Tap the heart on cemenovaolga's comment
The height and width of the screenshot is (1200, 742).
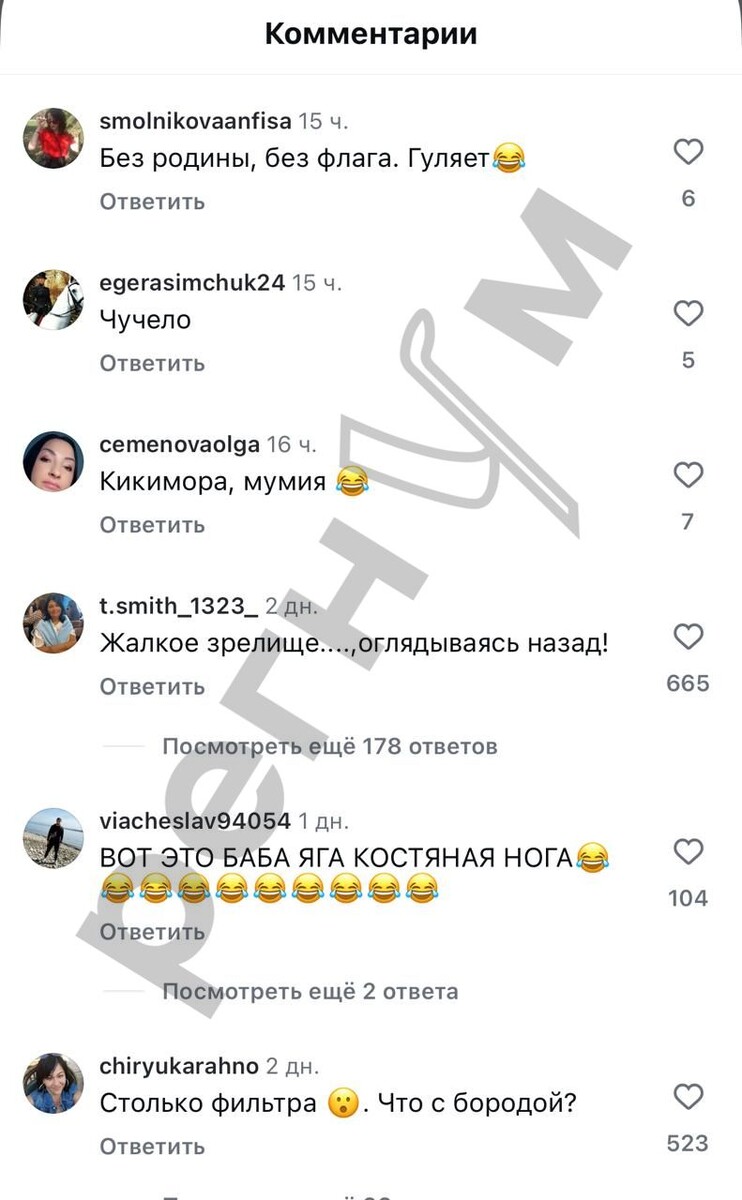coord(688,476)
